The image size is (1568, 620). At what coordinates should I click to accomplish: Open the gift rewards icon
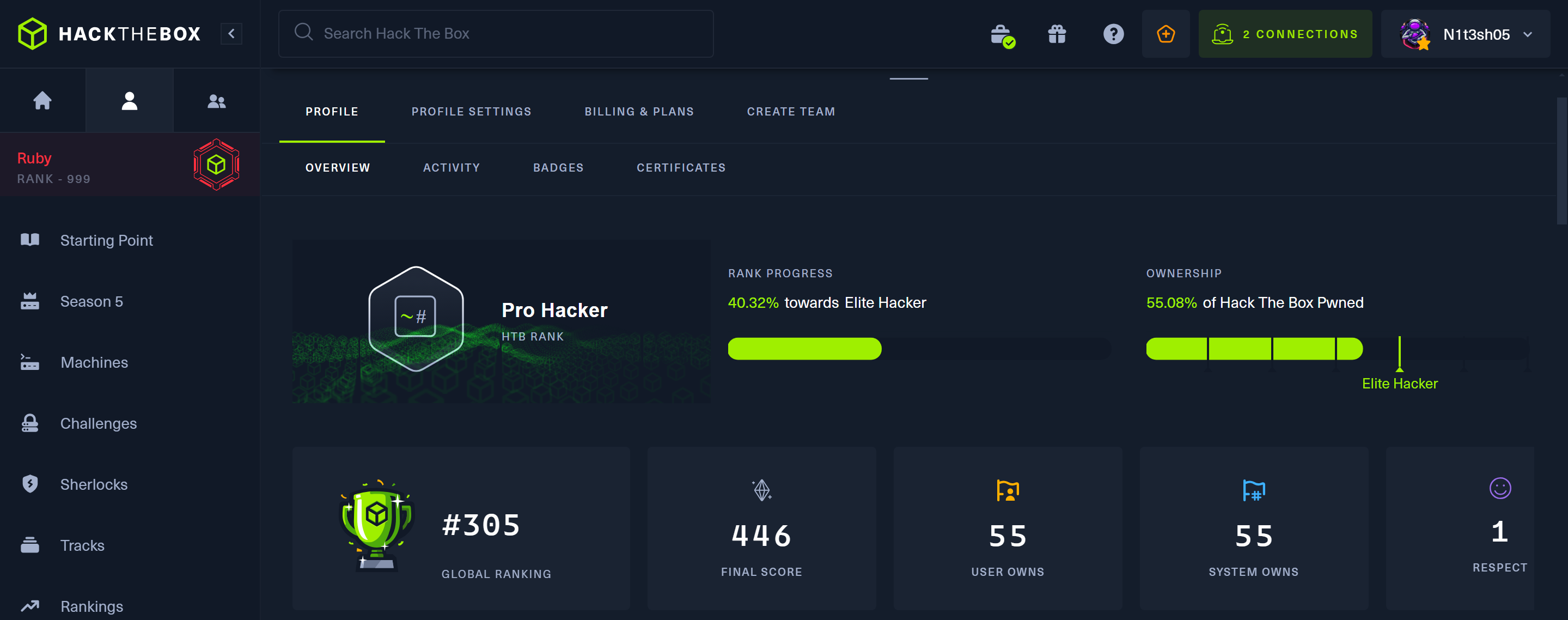pos(1057,34)
